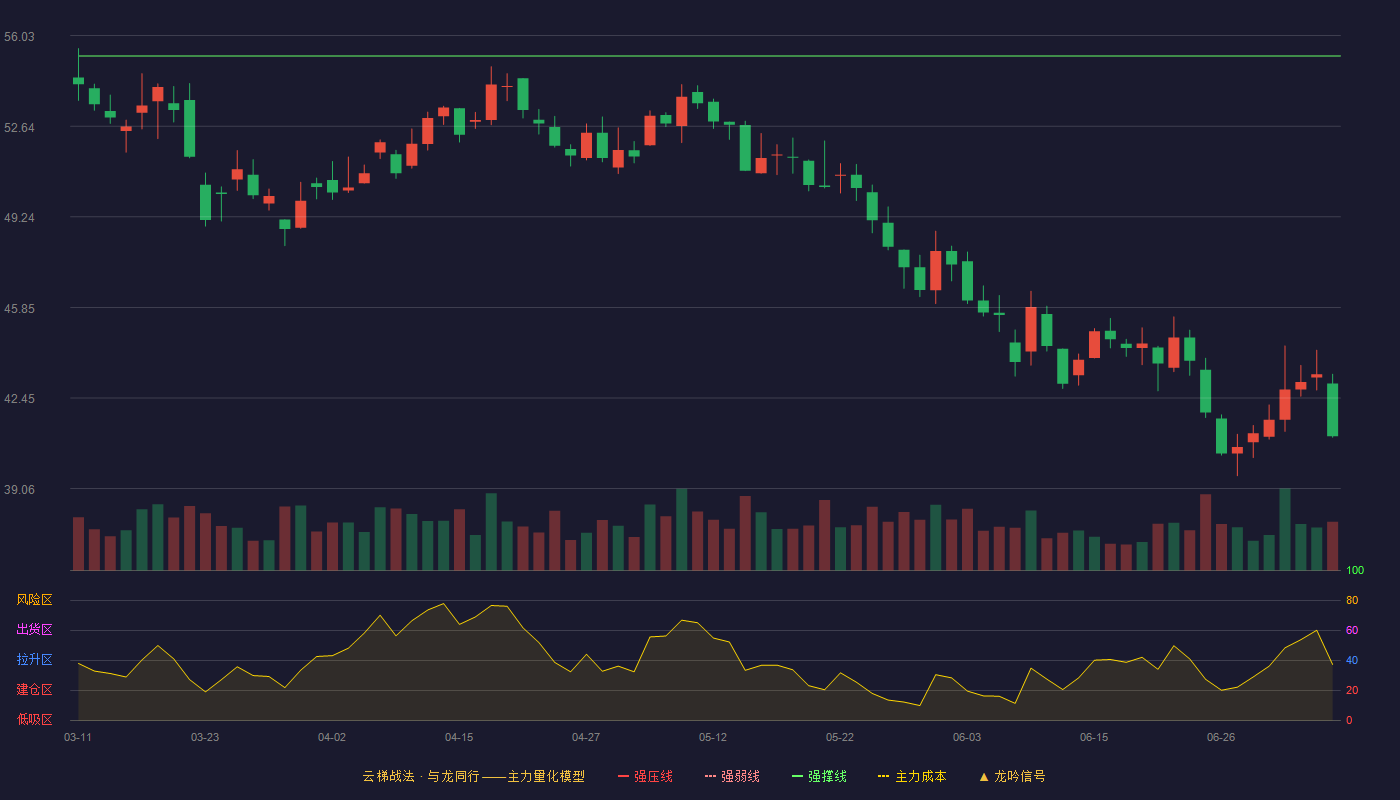
Task: Toggle the 龙吟信号 legend item
Action: click(x=1012, y=776)
